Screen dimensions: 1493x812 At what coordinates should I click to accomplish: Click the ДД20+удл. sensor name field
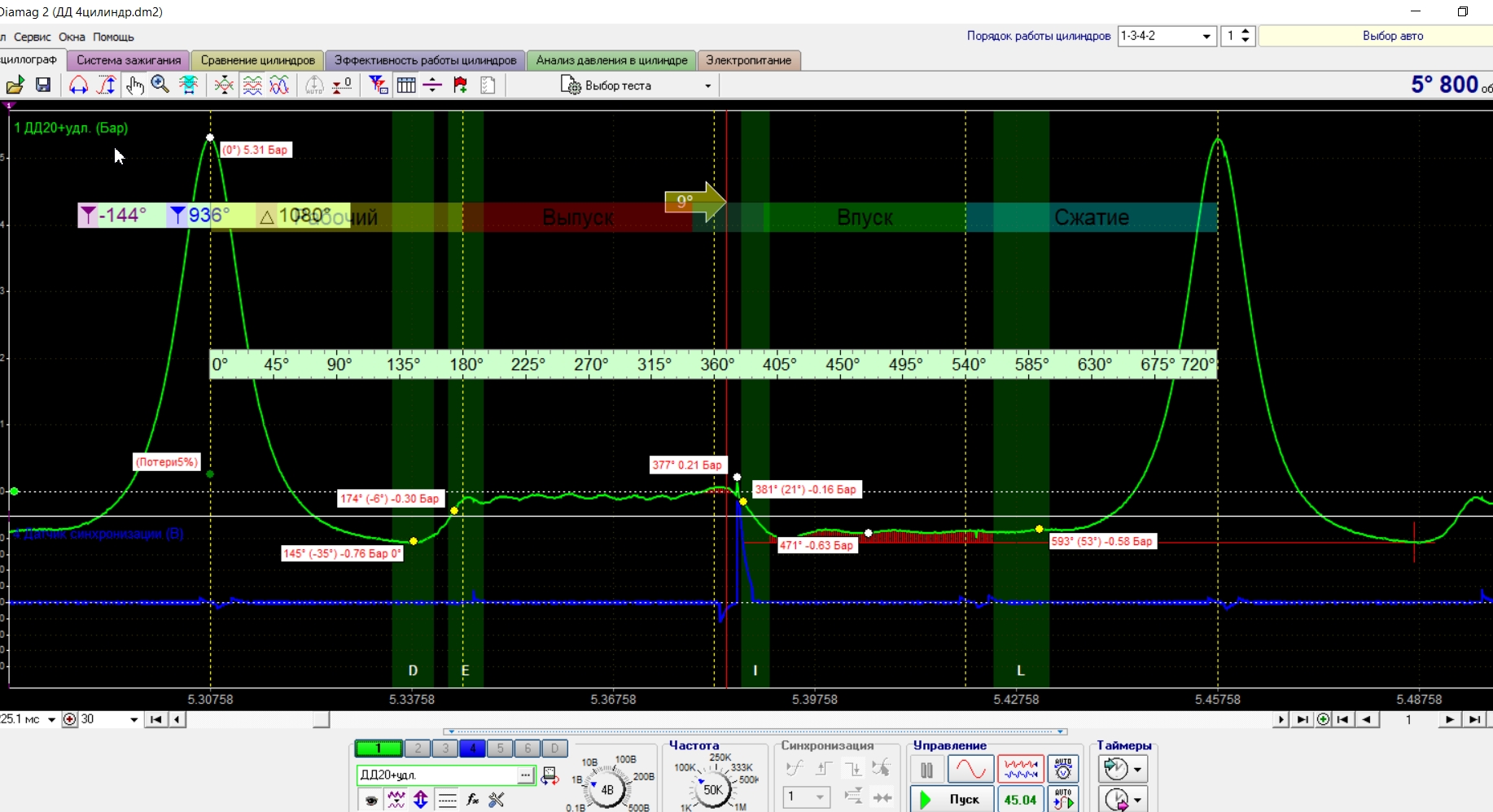437,775
